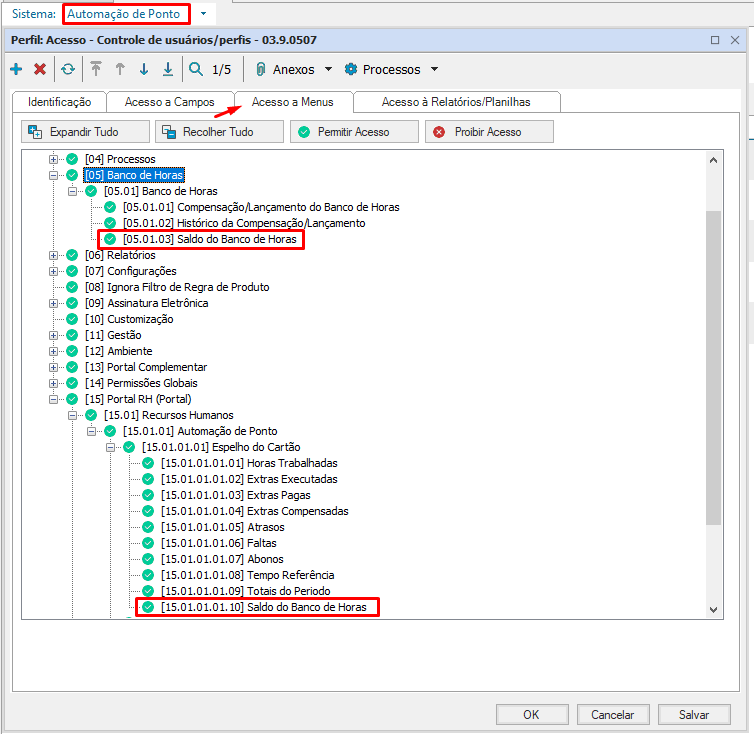The height and width of the screenshot is (734, 754).
Task: Open the Sistema dropdown arrow
Action: (x=203, y=13)
